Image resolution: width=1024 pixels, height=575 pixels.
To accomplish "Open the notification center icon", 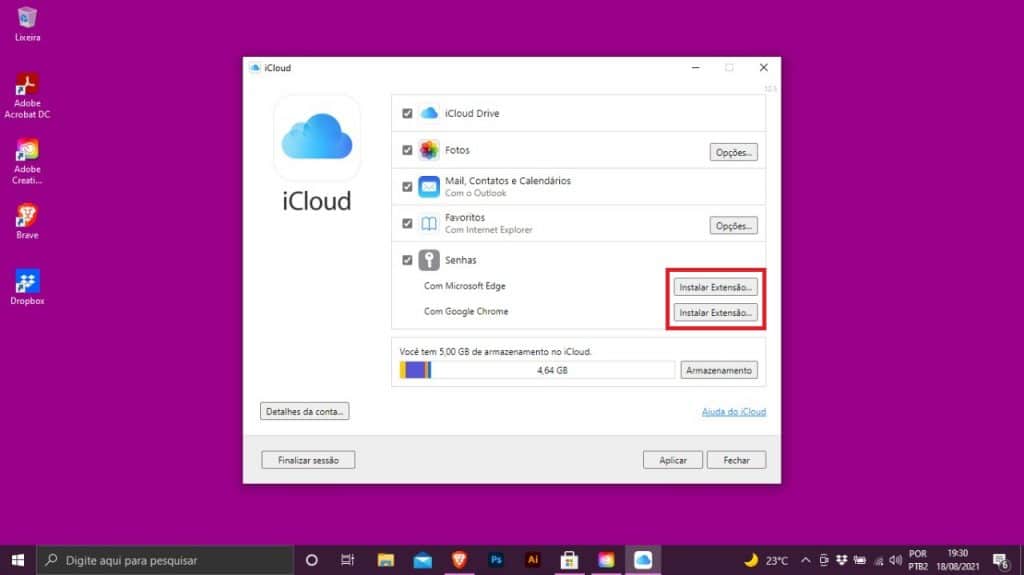I will 1000,560.
